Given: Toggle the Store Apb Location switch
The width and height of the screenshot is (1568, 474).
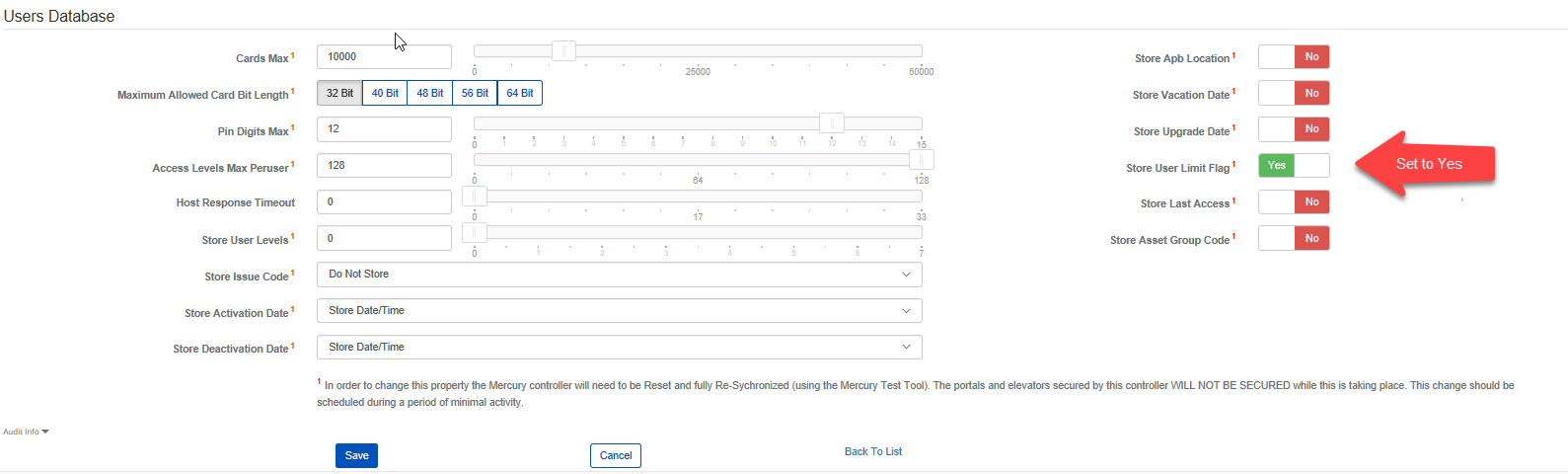Looking at the screenshot, I should (x=1293, y=57).
